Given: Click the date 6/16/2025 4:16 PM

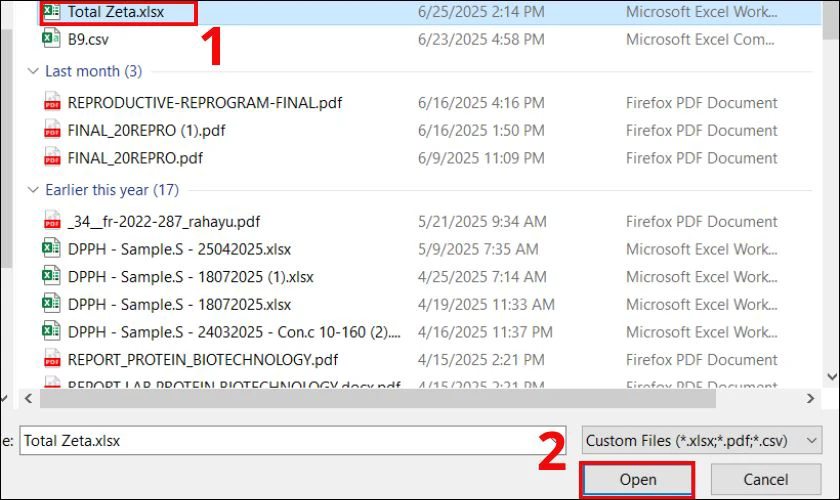Looking at the screenshot, I should click(x=481, y=103).
